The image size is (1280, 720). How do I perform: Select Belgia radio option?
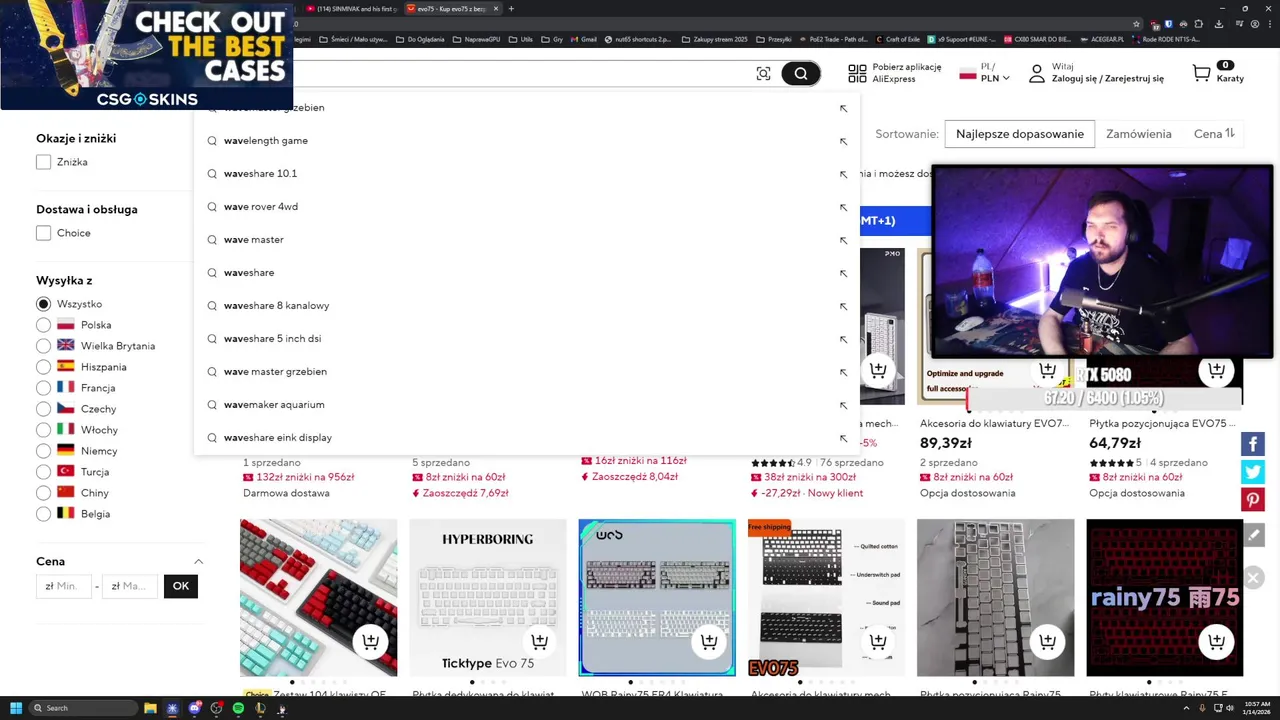tap(43, 514)
